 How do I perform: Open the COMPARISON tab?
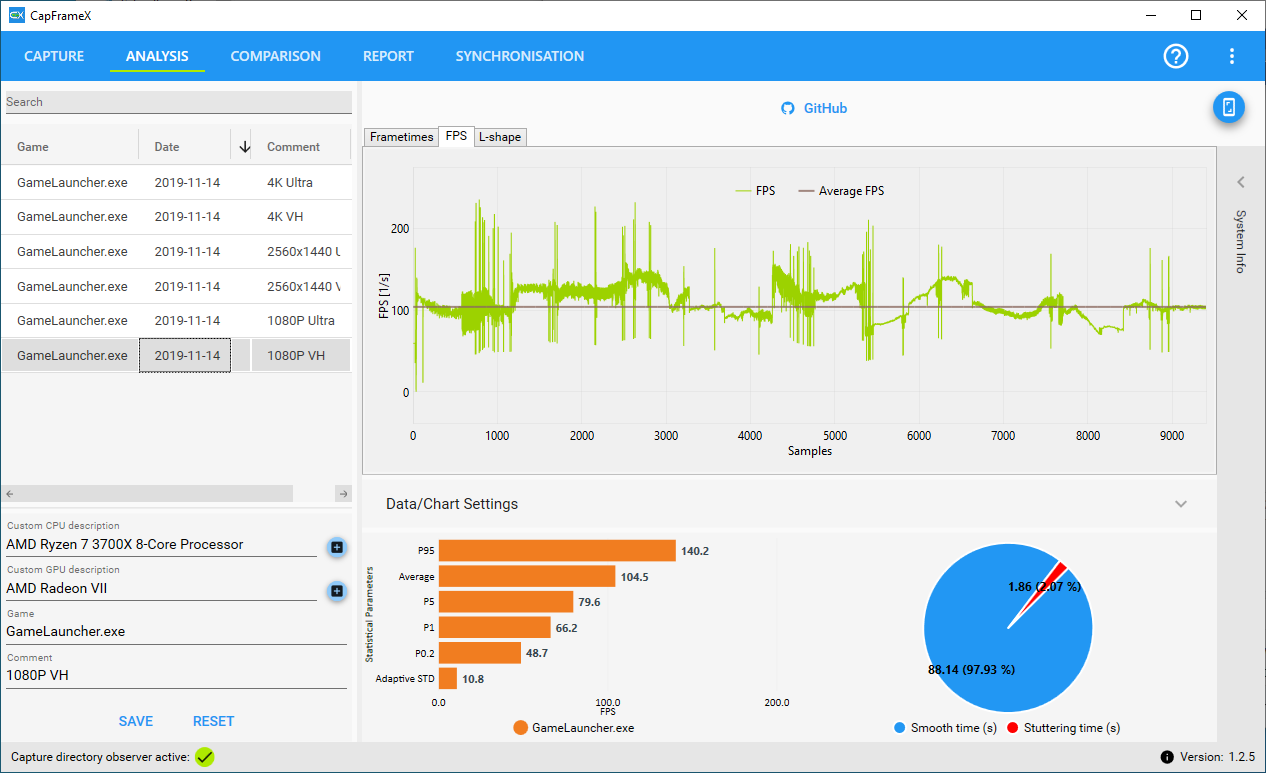(x=276, y=56)
